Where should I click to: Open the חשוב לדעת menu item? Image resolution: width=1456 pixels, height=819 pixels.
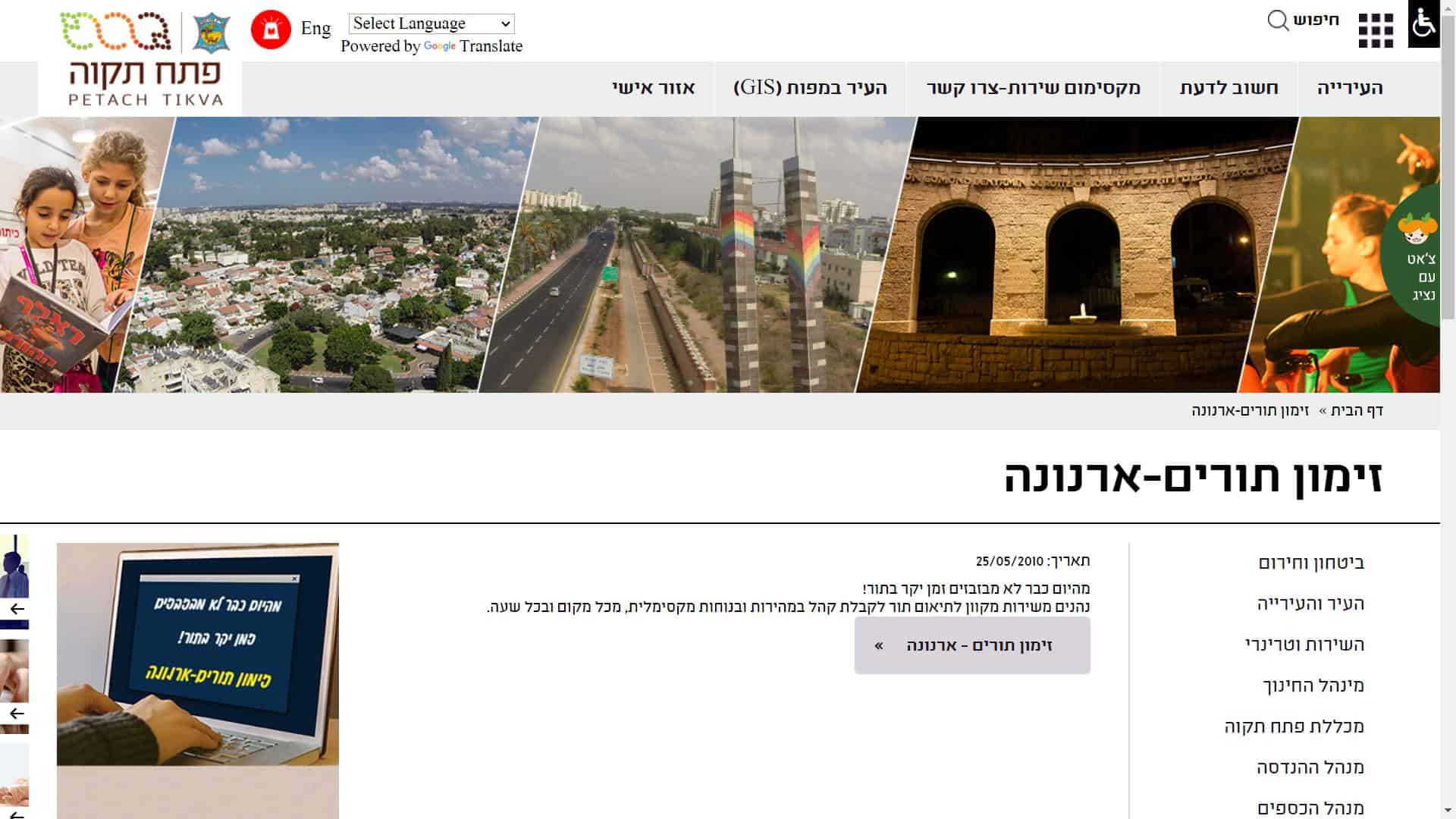(1228, 88)
